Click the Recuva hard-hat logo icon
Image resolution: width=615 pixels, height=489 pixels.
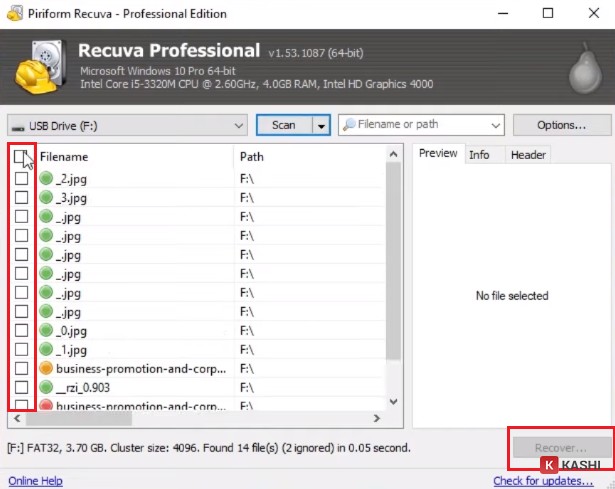point(39,67)
